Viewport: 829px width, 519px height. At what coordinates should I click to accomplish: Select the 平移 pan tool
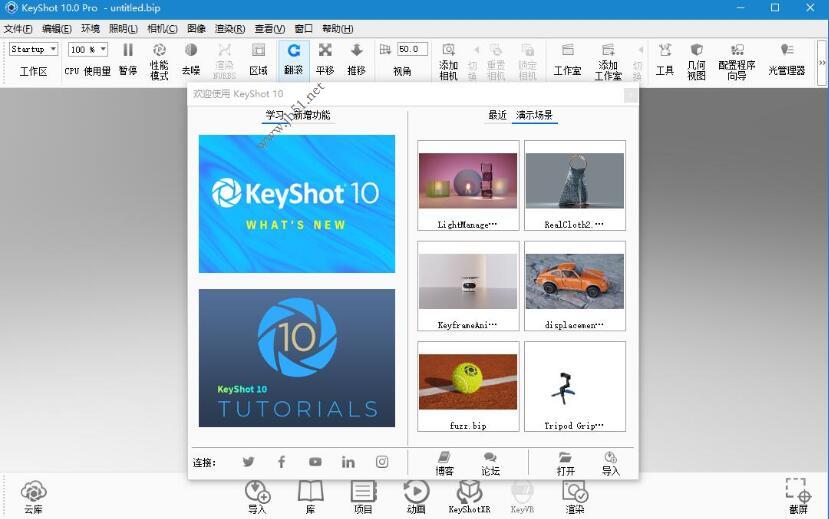[x=325, y=59]
